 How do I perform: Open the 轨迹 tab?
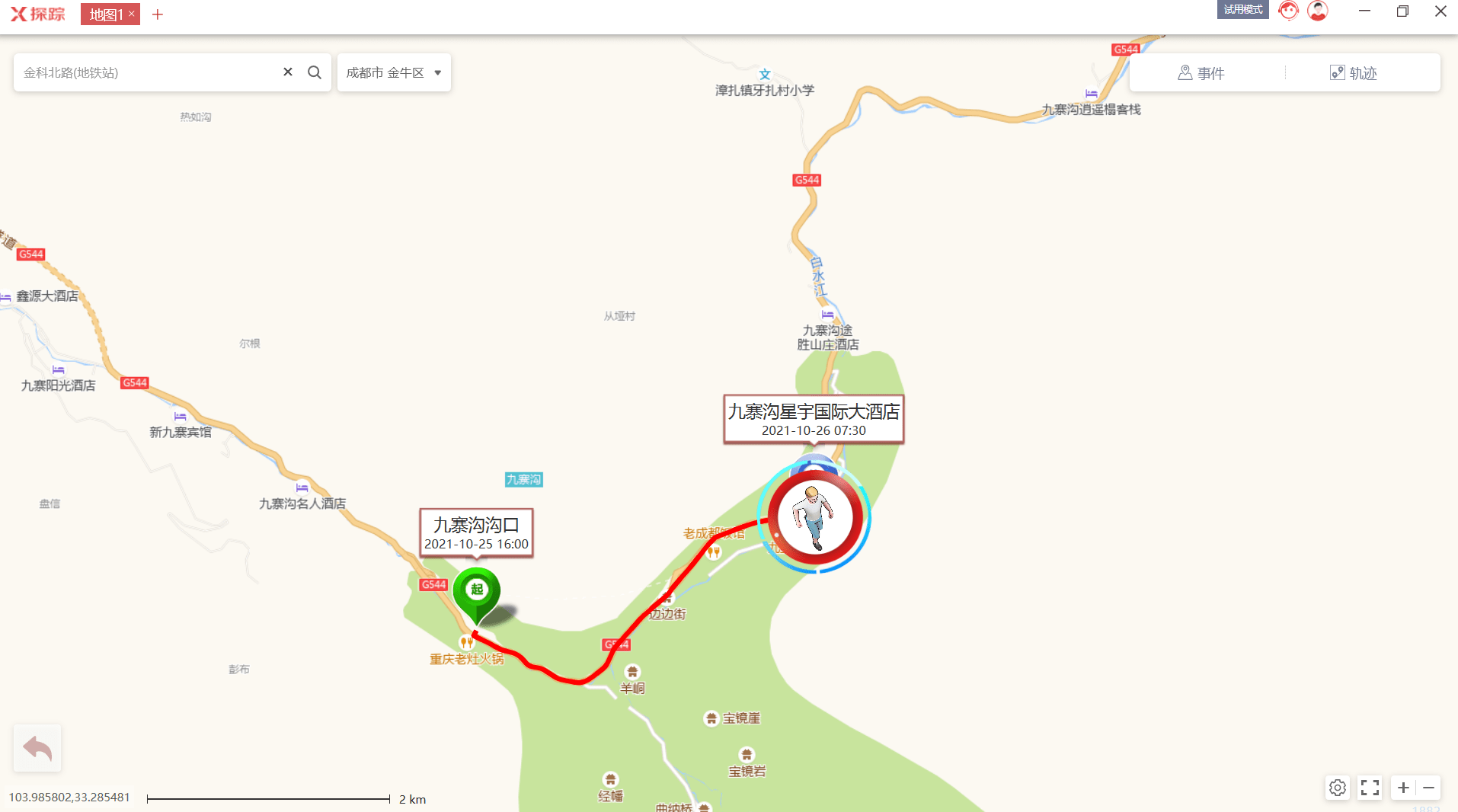click(1354, 73)
